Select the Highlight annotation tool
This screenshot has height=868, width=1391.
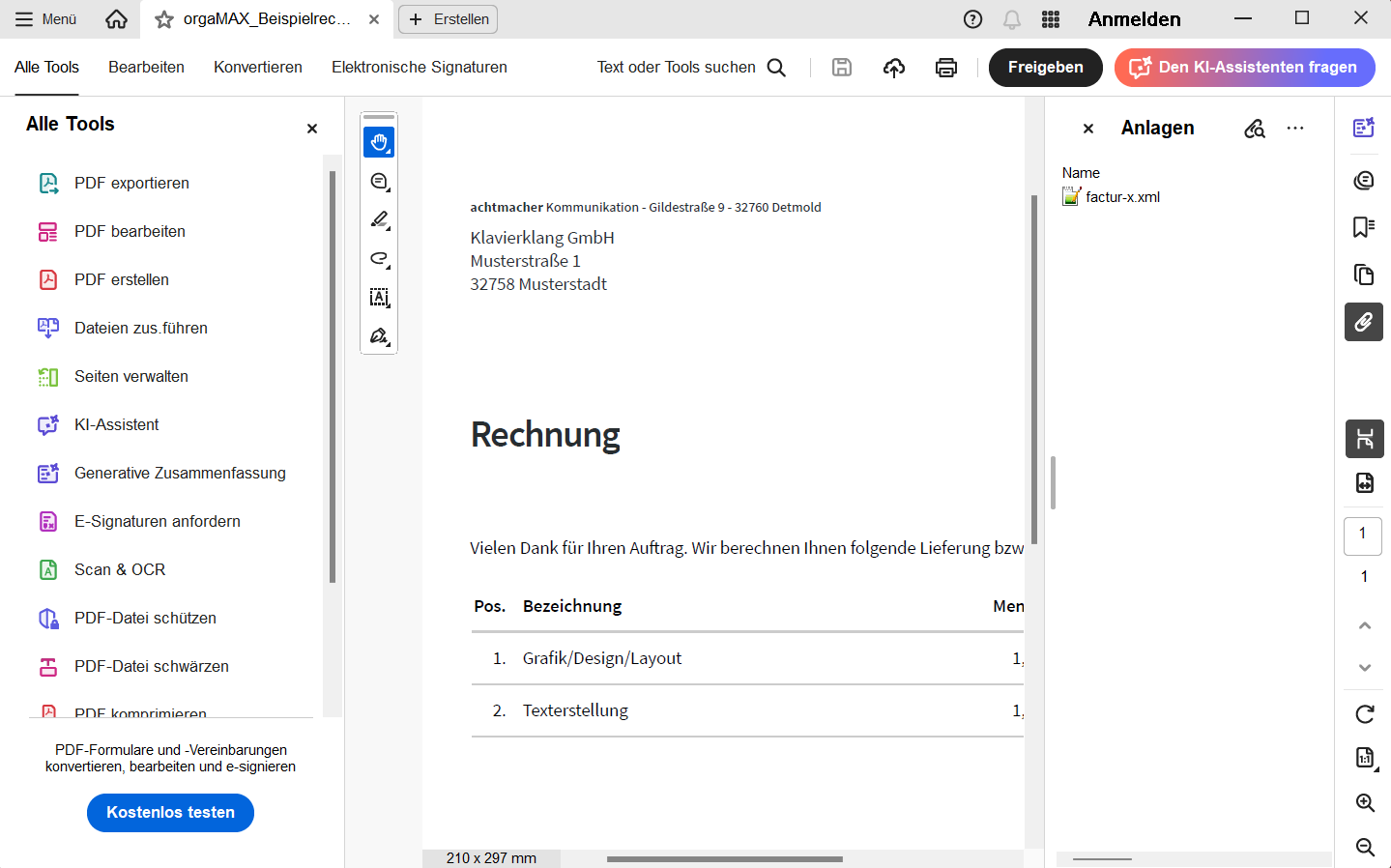pos(379,219)
